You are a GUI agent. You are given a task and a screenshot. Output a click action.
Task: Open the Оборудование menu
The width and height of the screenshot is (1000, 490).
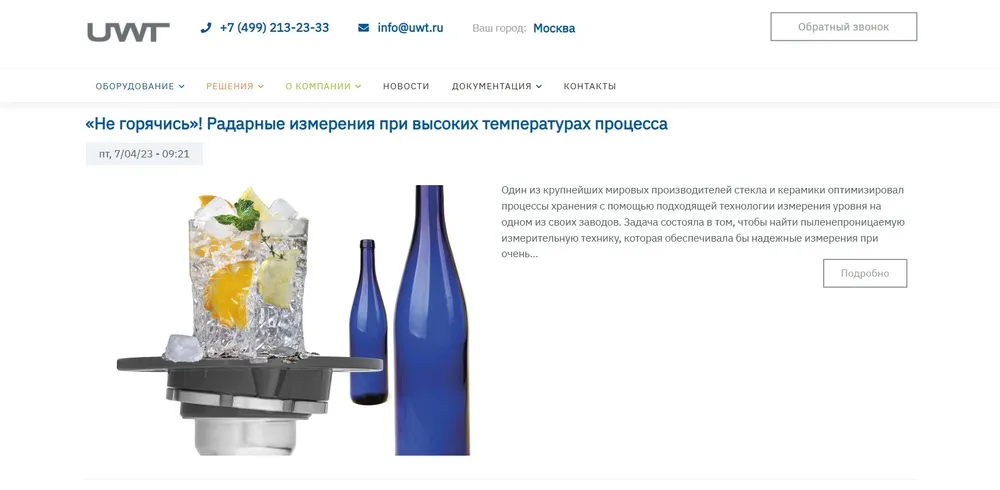point(135,86)
